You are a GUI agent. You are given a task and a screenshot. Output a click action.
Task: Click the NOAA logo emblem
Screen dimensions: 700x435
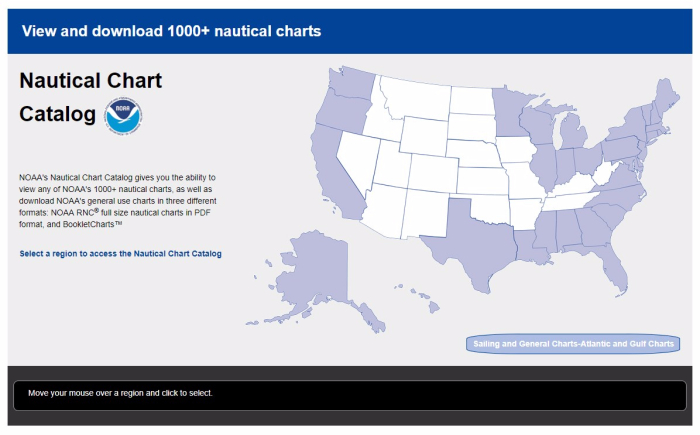pyautogui.click(x=124, y=117)
